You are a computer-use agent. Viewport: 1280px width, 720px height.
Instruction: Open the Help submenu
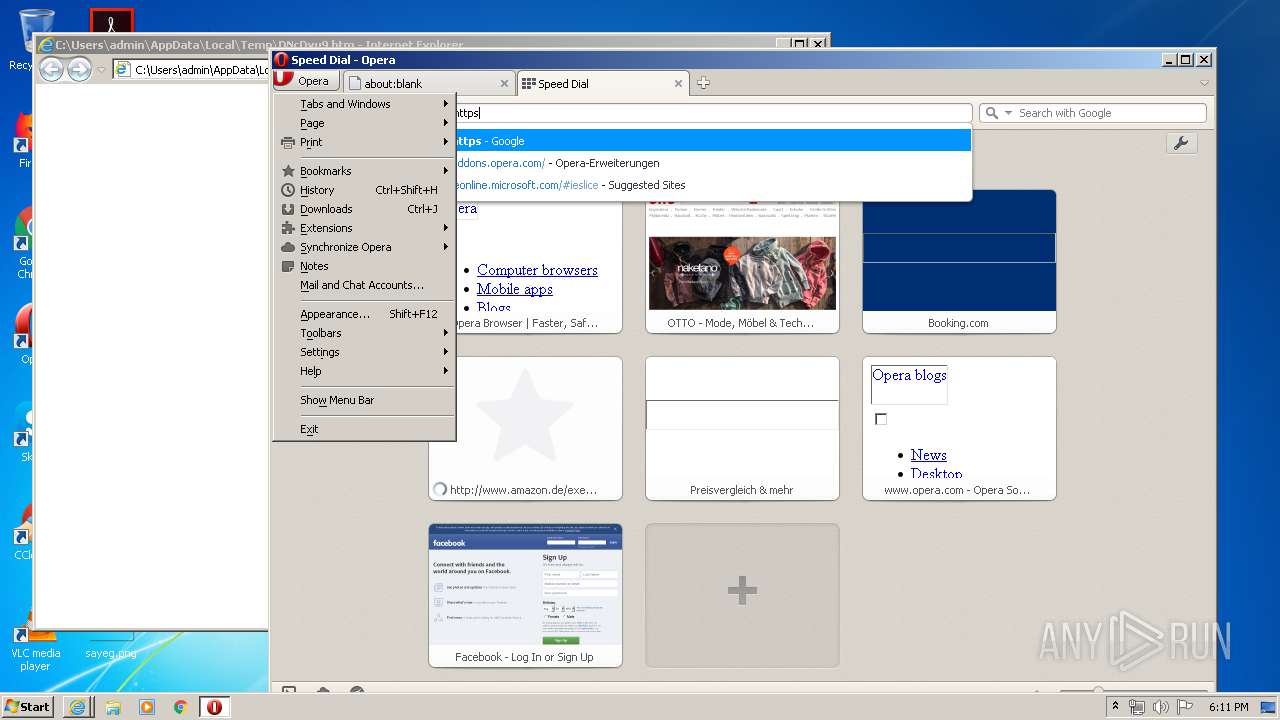pyautogui.click(x=365, y=371)
